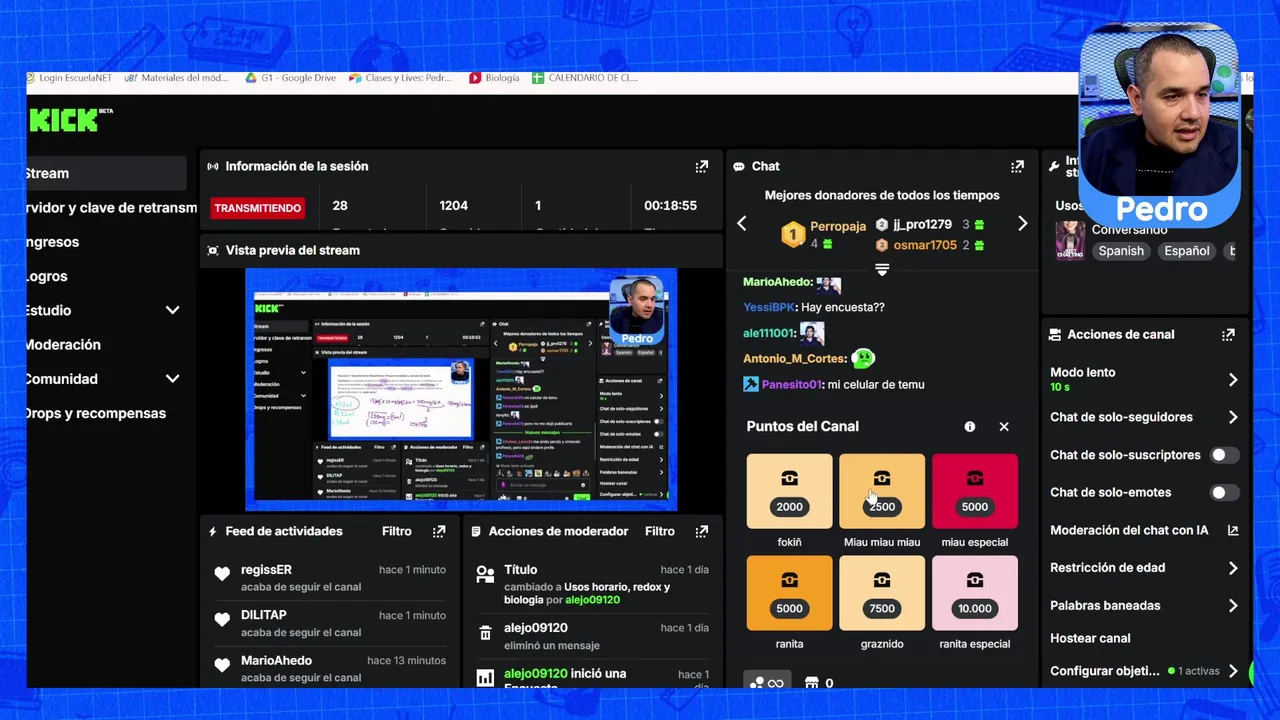Redeem the ranita especial 10.000 reward
This screenshot has width=1280, height=720.
pos(975,593)
